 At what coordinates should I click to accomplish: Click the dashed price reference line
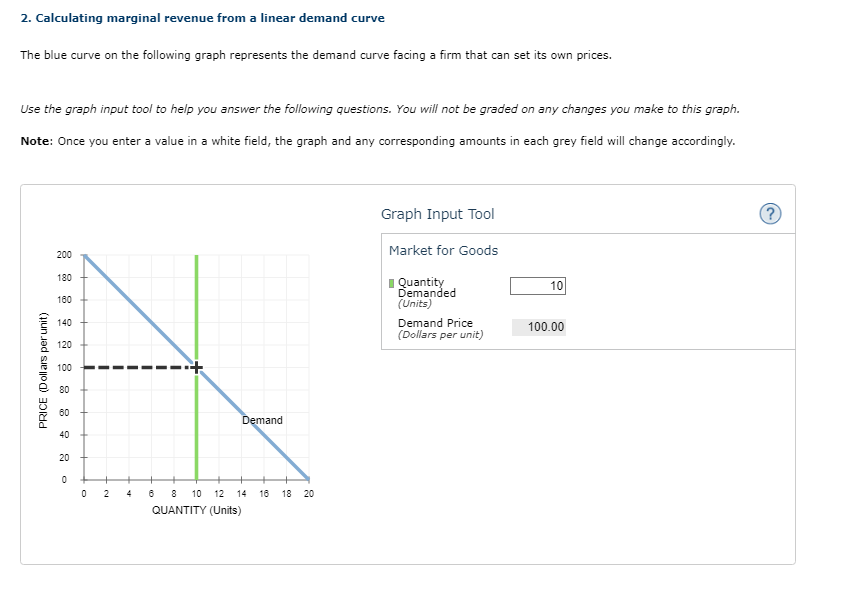(x=135, y=367)
